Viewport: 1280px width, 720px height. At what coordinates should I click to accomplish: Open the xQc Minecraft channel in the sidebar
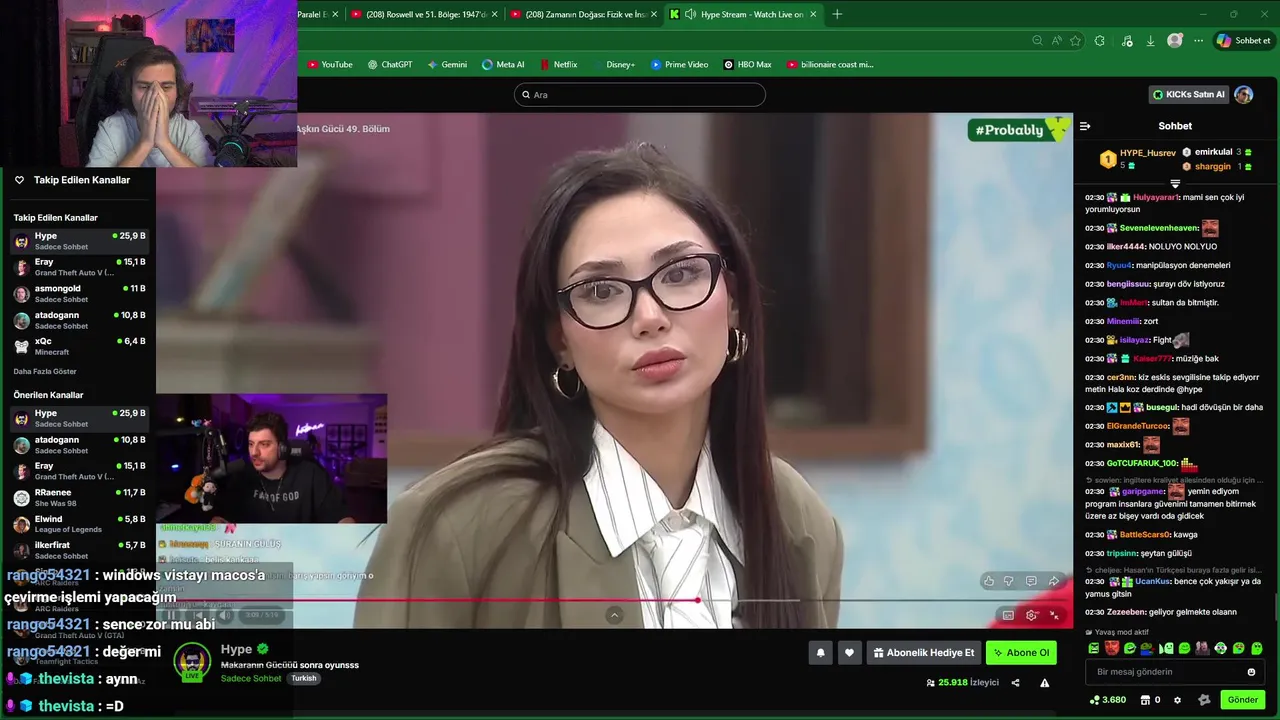click(80, 346)
